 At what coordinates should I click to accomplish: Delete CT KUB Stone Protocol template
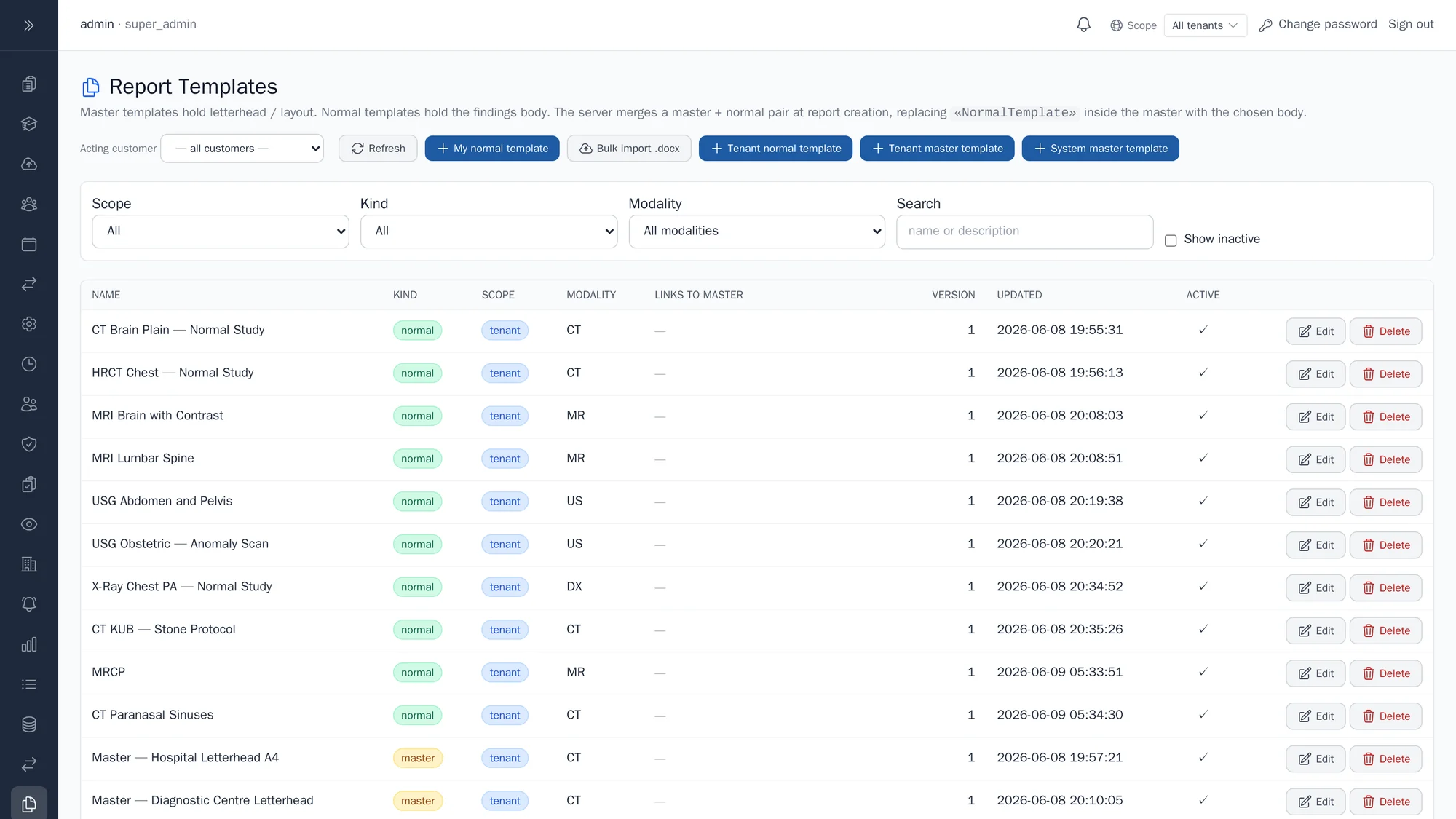pyautogui.click(x=1385, y=630)
